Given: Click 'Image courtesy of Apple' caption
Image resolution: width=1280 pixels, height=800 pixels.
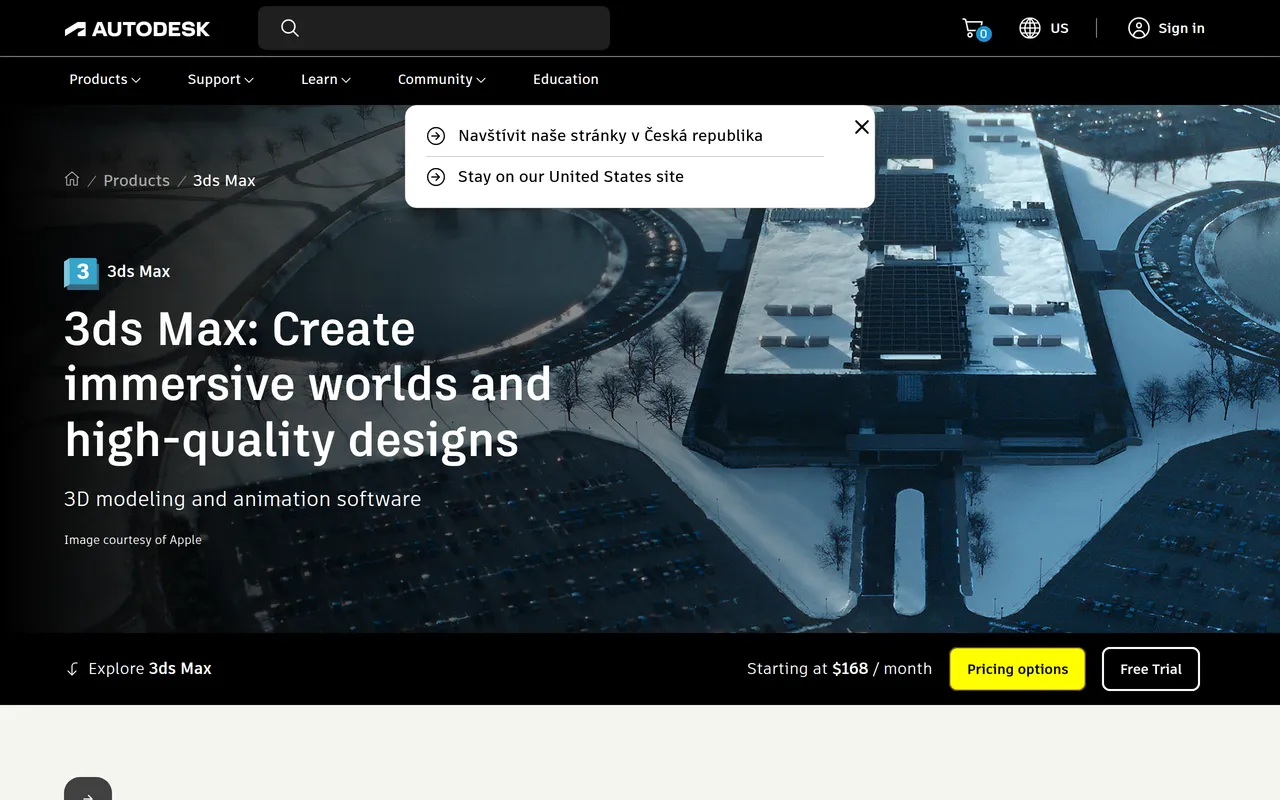Looking at the screenshot, I should pos(133,540).
